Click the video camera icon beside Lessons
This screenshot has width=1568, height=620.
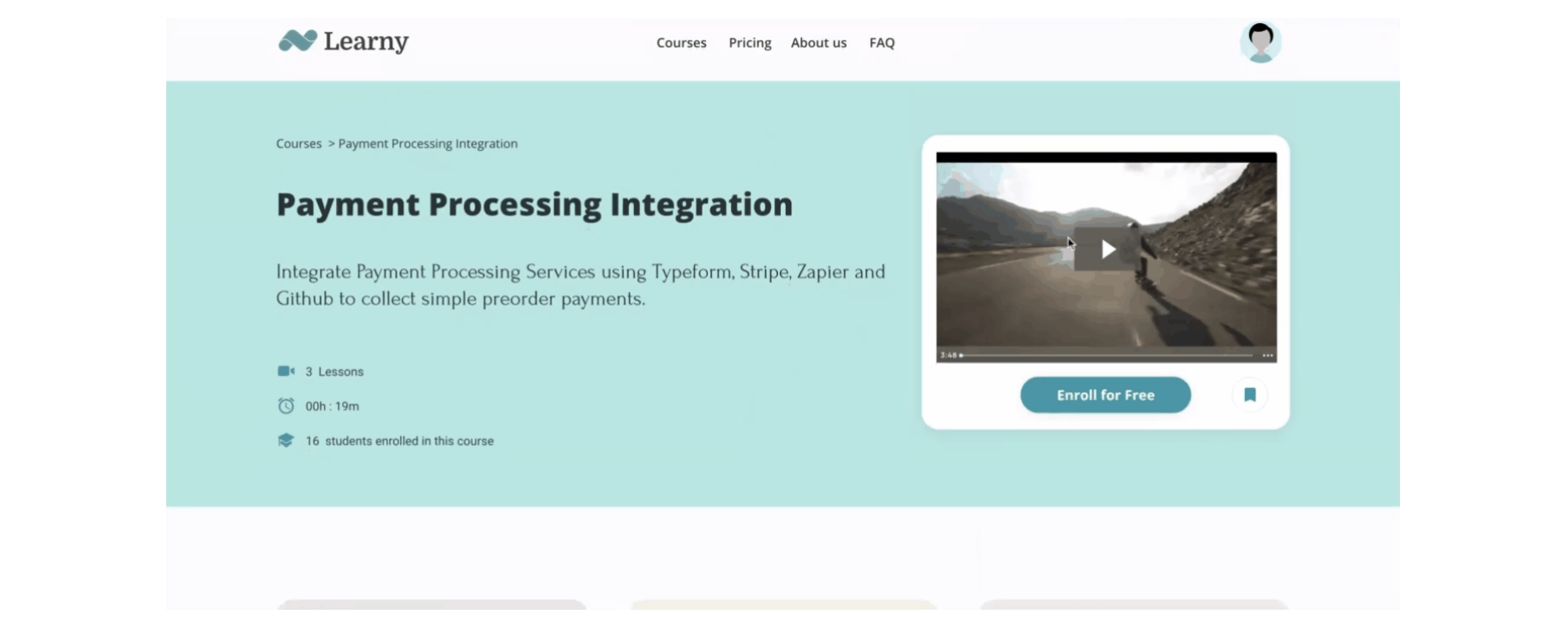pyautogui.click(x=286, y=372)
